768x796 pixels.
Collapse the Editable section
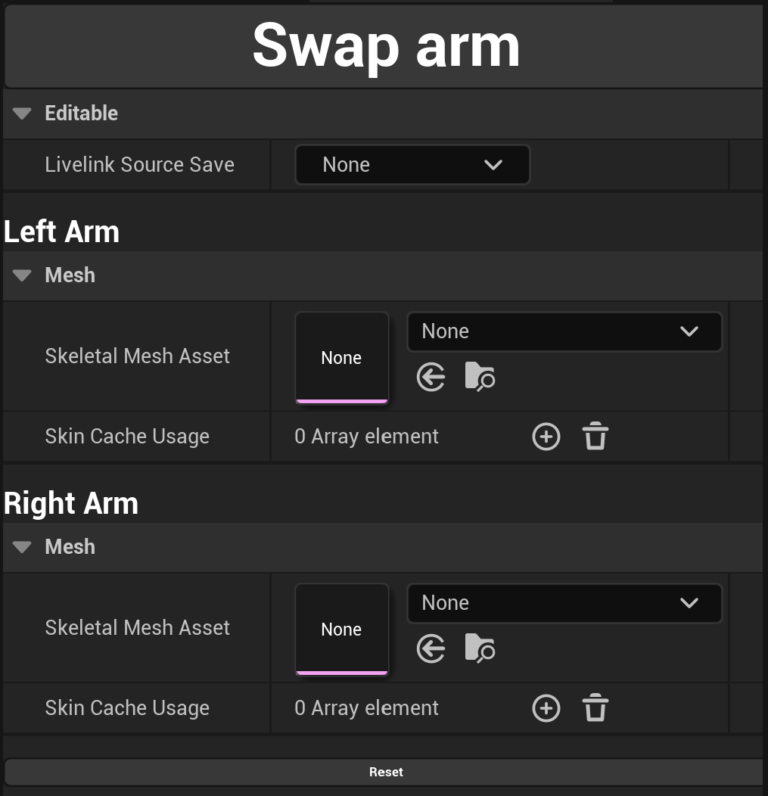pos(22,114)
